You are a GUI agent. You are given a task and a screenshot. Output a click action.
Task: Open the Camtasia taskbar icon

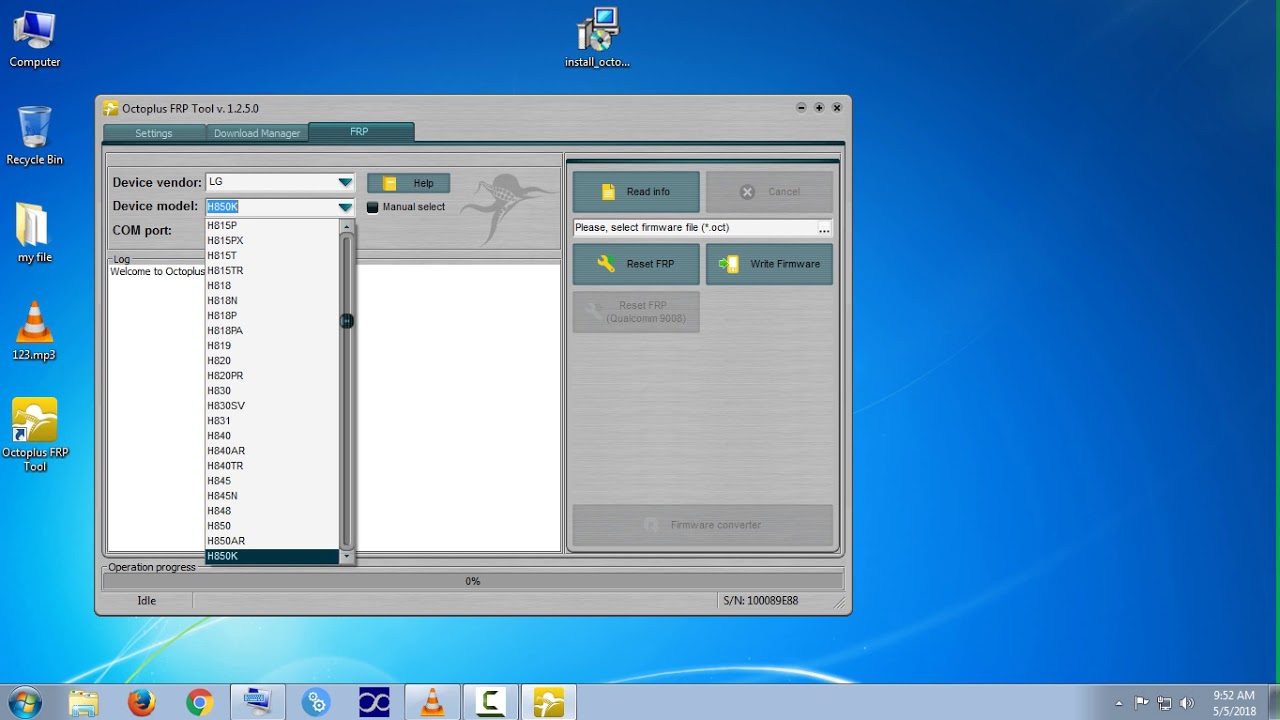pos(490,703)
